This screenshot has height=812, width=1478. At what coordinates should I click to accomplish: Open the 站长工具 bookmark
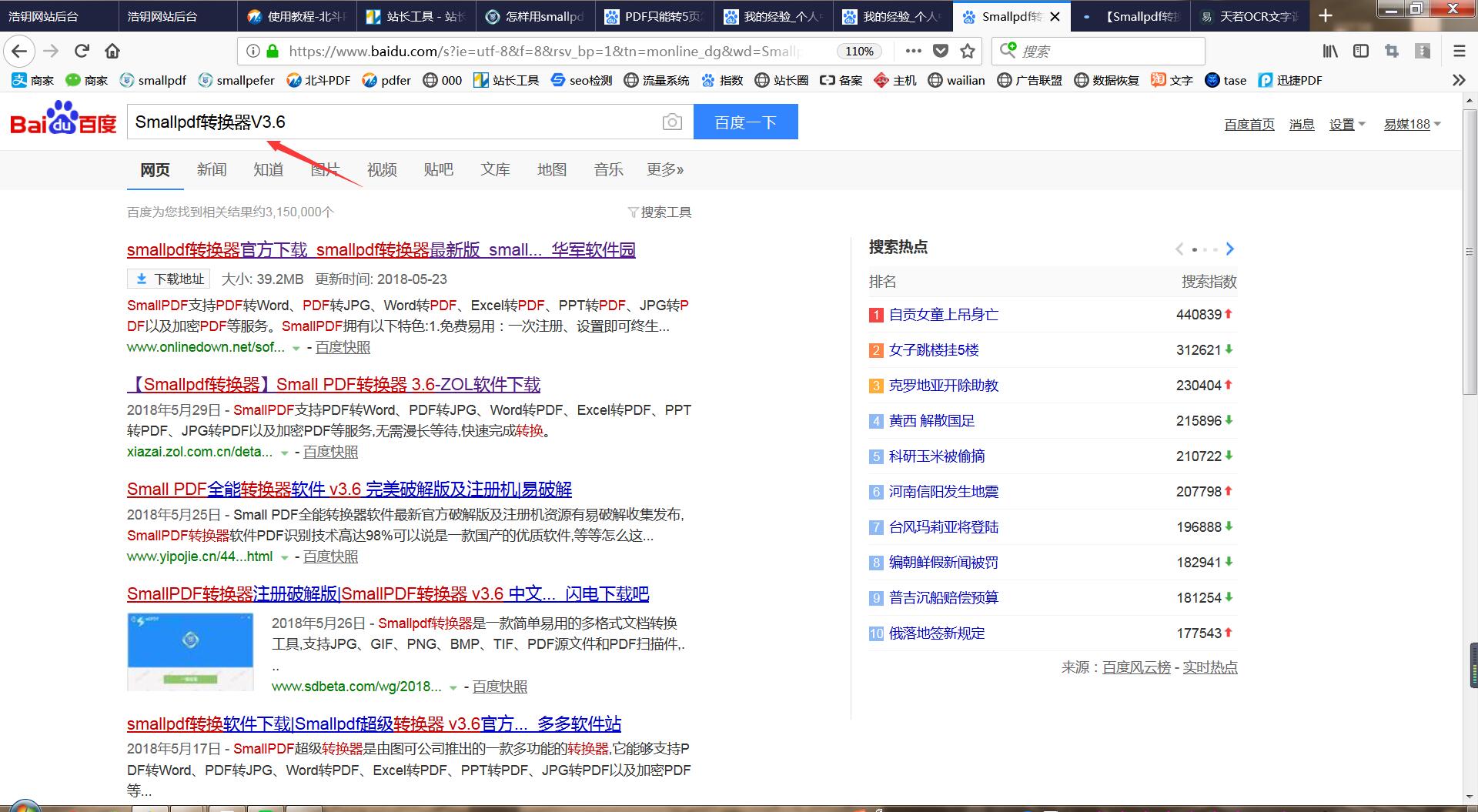(x=506, y=80)
